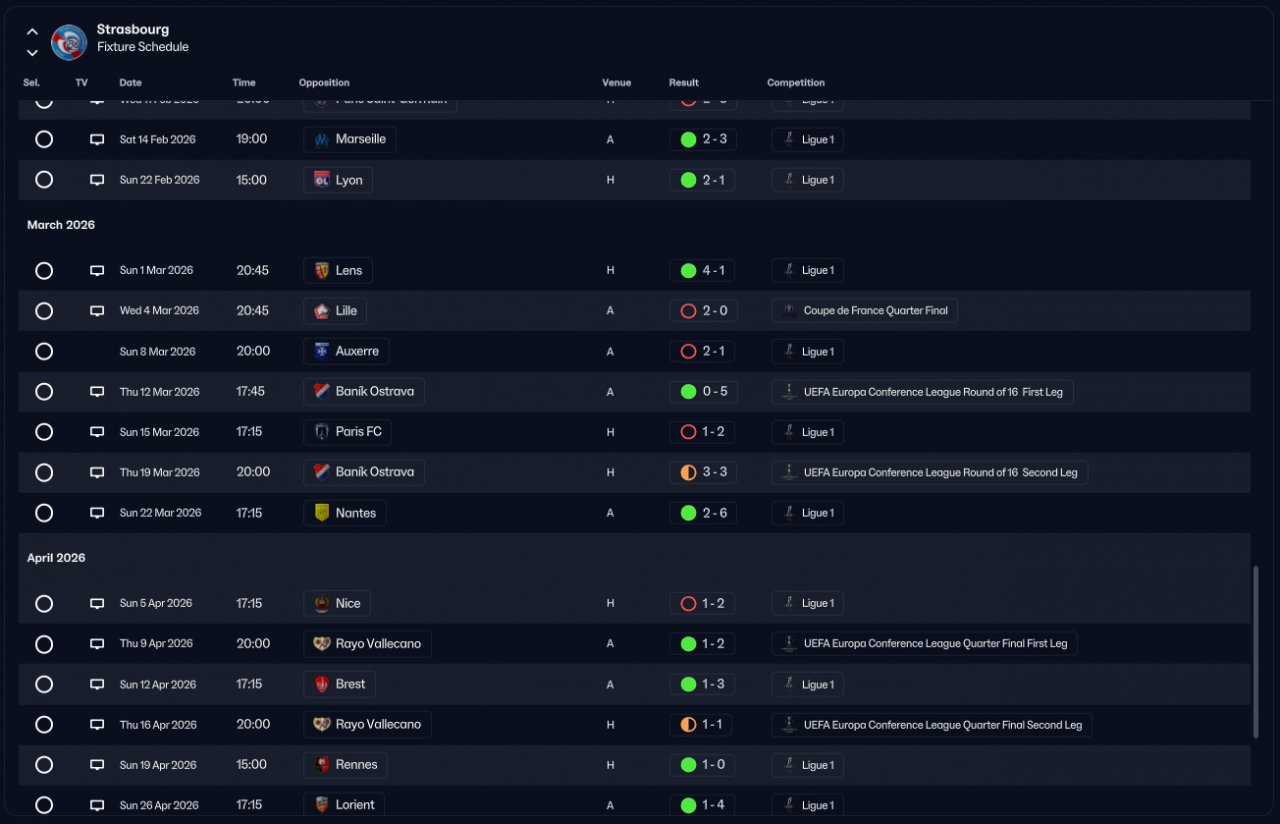Click the April 2026 month heading
The height and width of the screenshot is (824, 1280).
tap(56, 558)
